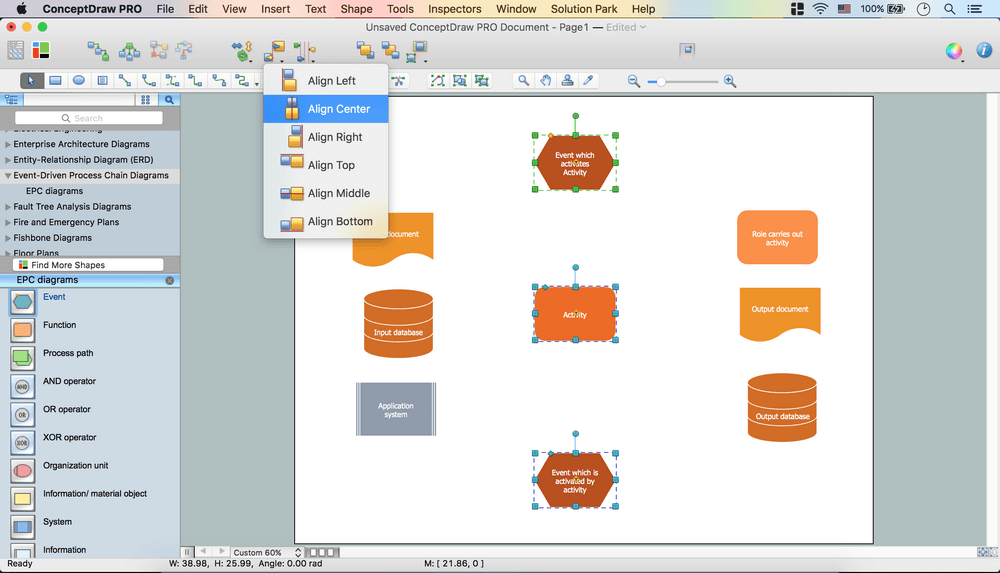This screenshot has height=573, width=1000.
Task: Pick the hand pan tool
Action: click(546, 81)
